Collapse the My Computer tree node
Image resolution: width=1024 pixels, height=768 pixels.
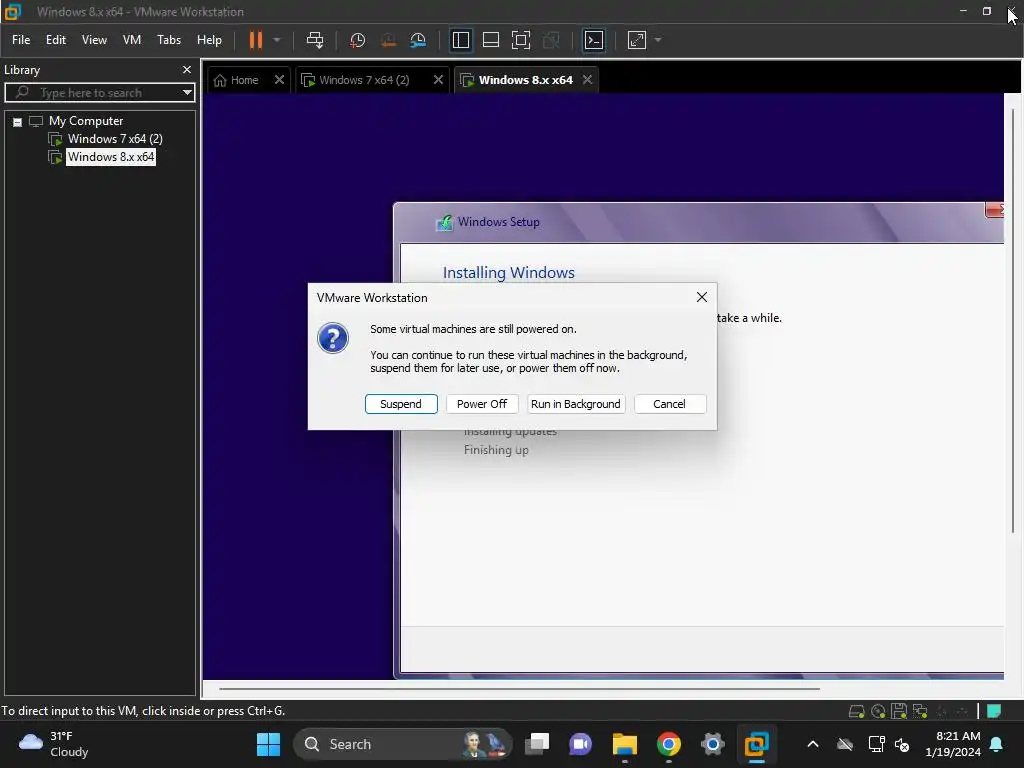[x=18, y=122]
